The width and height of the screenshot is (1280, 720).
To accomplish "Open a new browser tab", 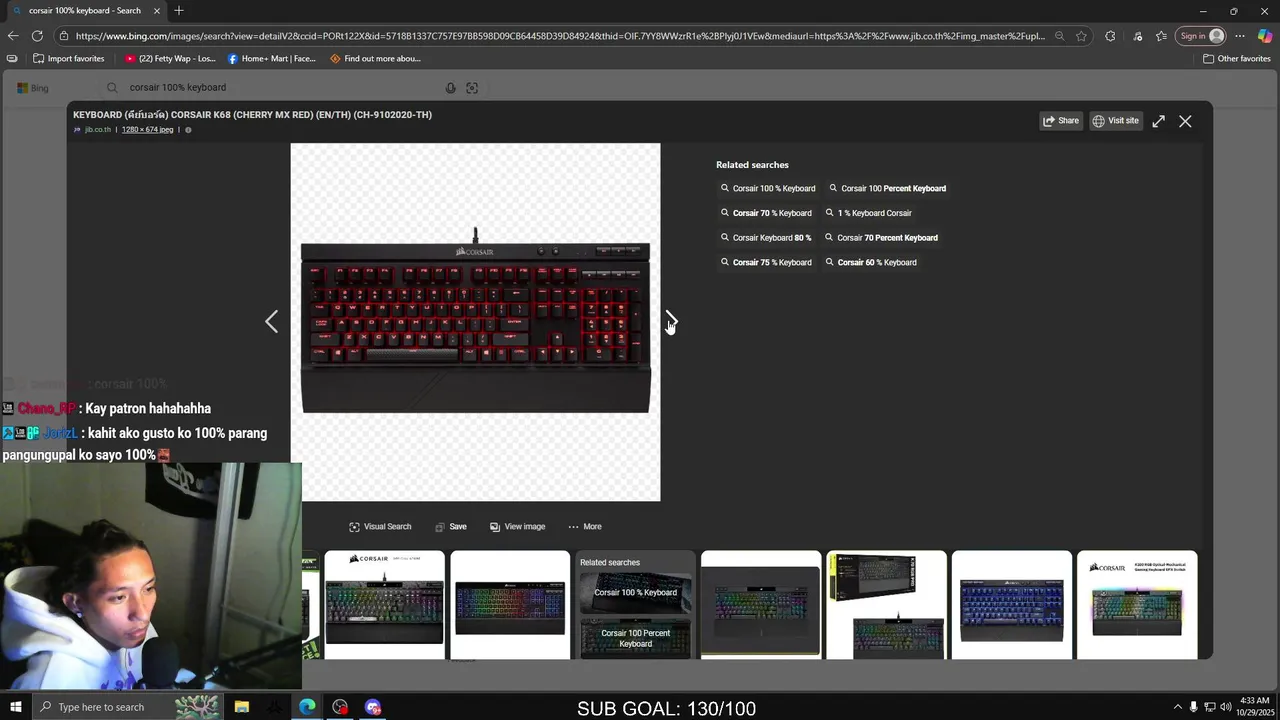I will click(x=179, y=11).
